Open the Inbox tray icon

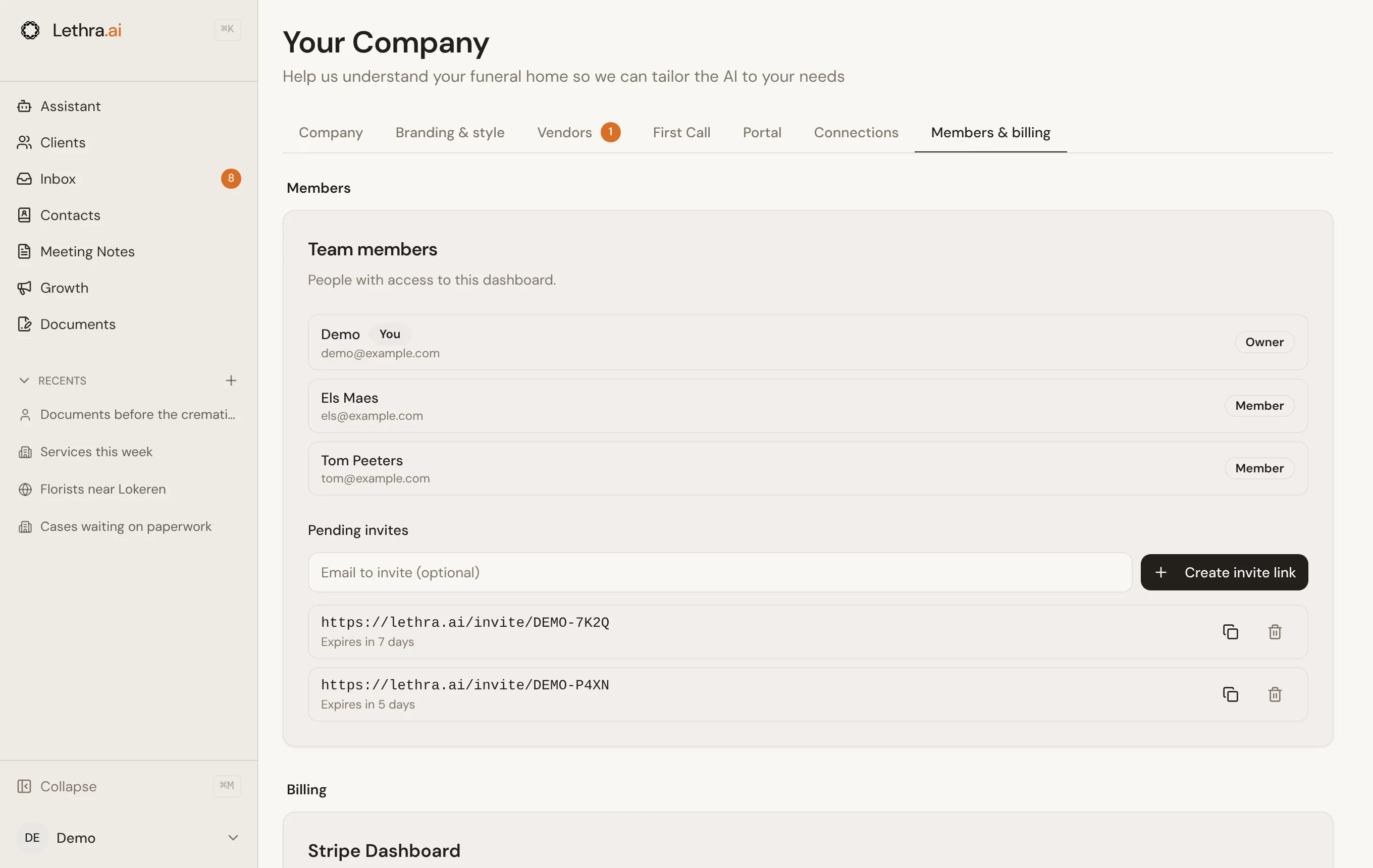coord(24,179)
